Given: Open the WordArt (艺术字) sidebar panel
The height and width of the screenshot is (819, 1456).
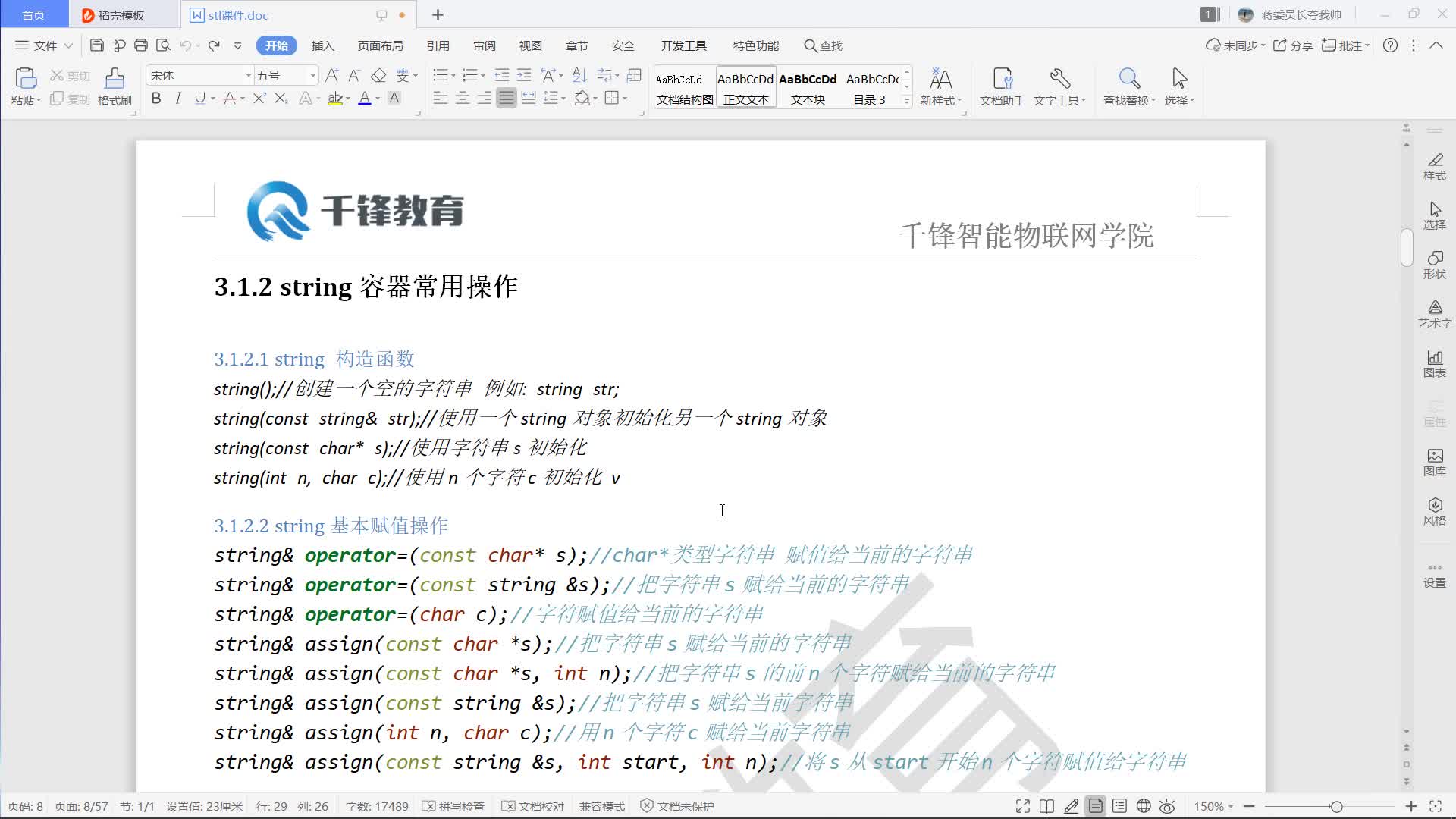Looking at the screenshot, I should point(1435,315).
